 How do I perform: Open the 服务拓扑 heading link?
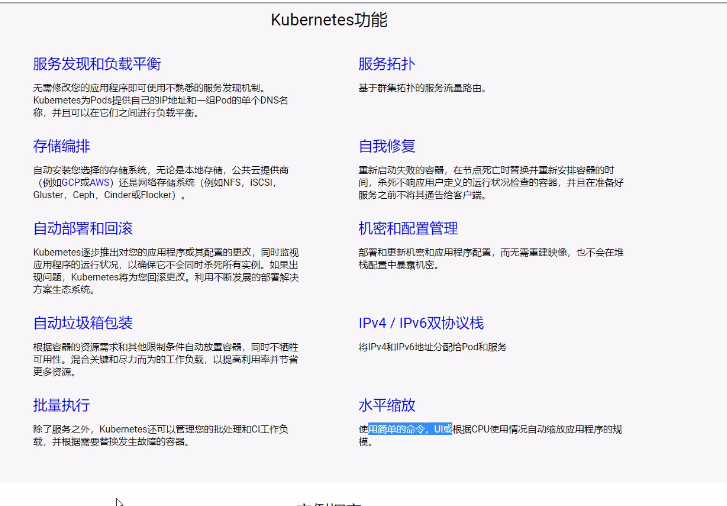click(x=387, y=64)
